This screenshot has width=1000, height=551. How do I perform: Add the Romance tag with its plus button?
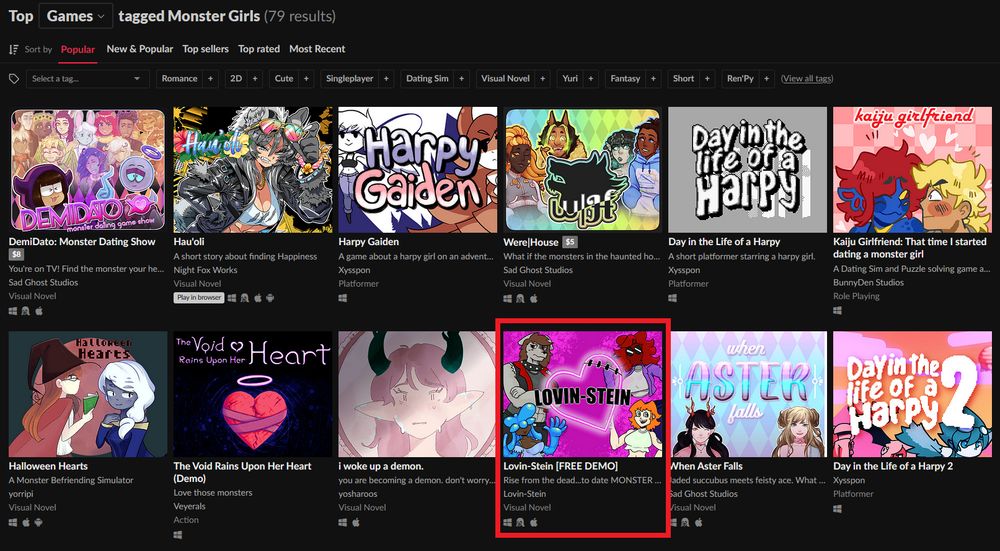pos(210,78)
